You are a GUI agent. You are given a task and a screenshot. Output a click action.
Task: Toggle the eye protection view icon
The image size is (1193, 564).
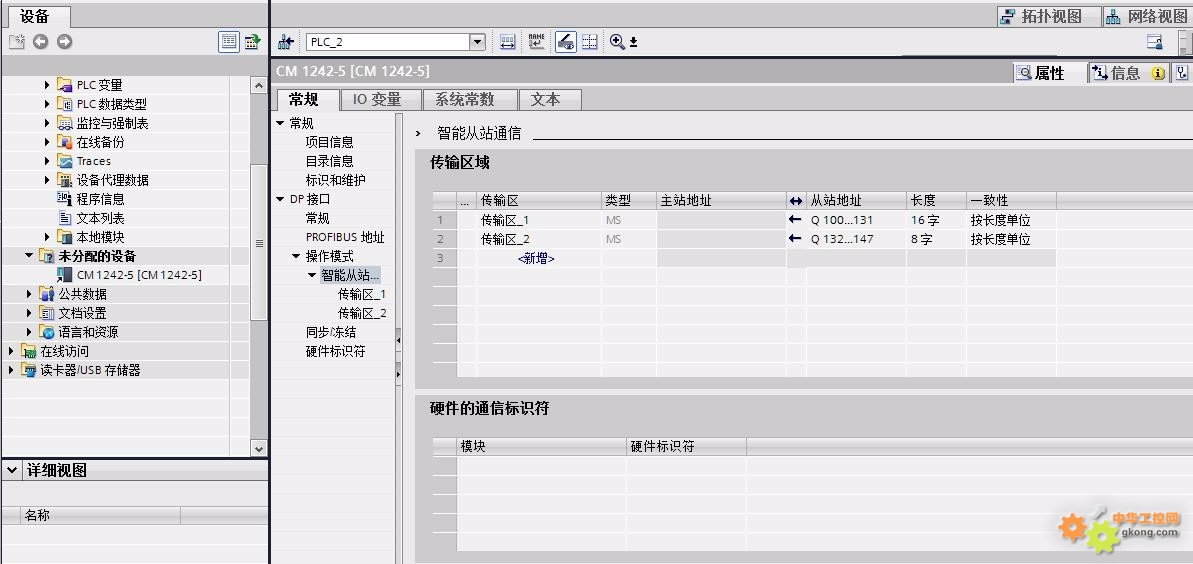click(x=565, y=42)
